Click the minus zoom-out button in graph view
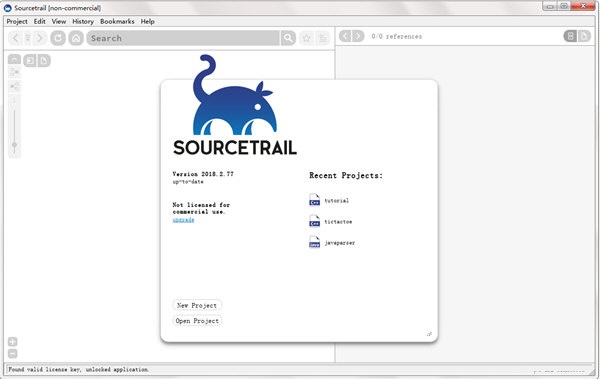The height and width of the screenshot is (379, 600). (13, 353)
